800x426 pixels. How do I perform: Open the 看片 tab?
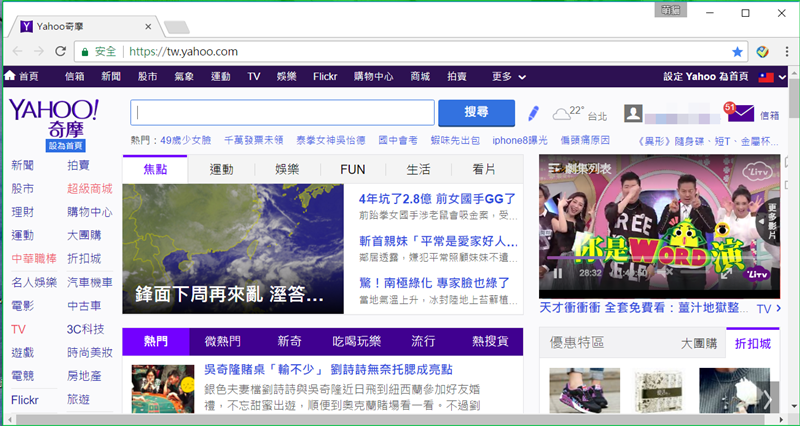[x=484, y=169]
